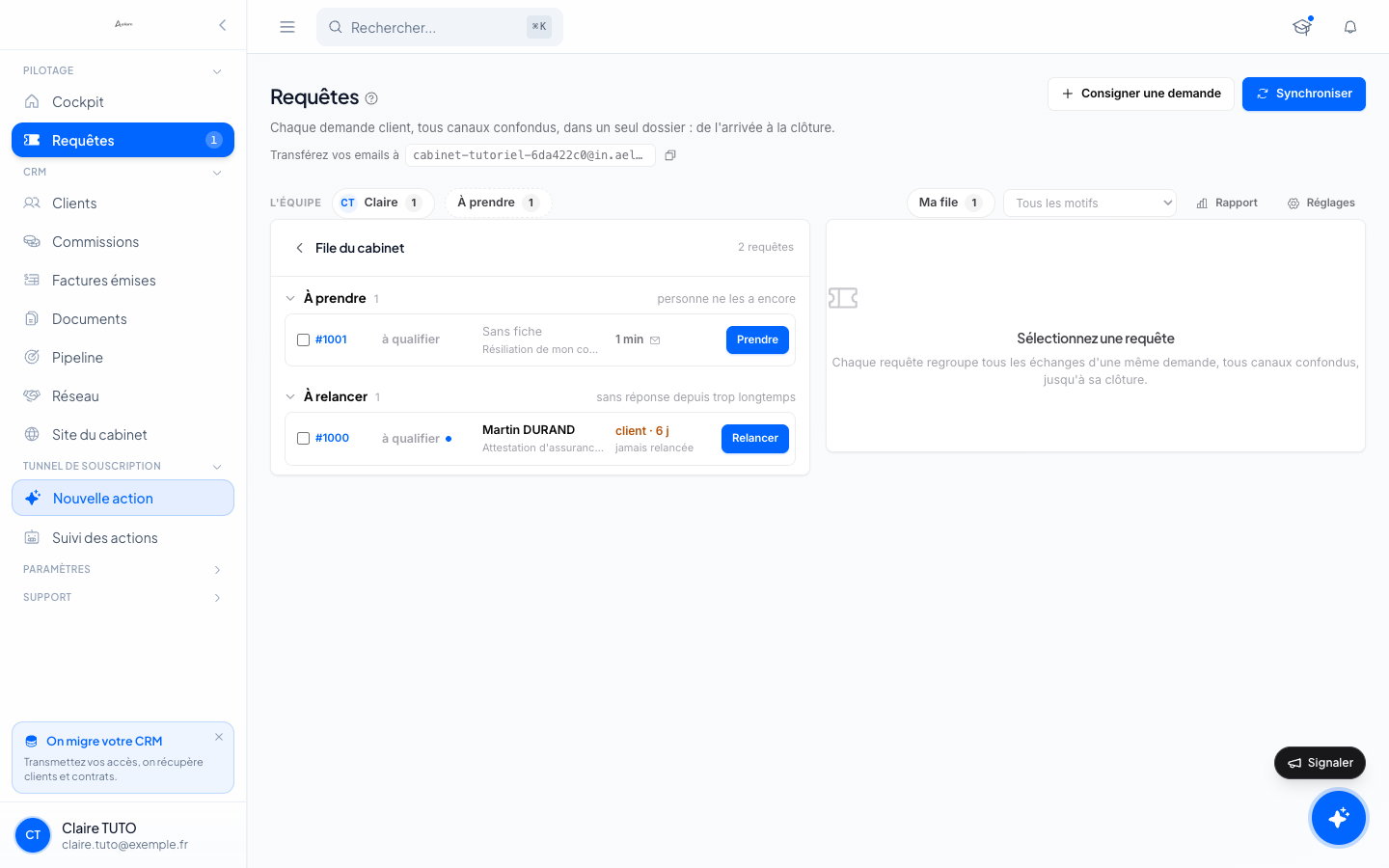The image size is (1389, 868).
Task: Click Relancer on request #1000
Action: click(755, 439)
